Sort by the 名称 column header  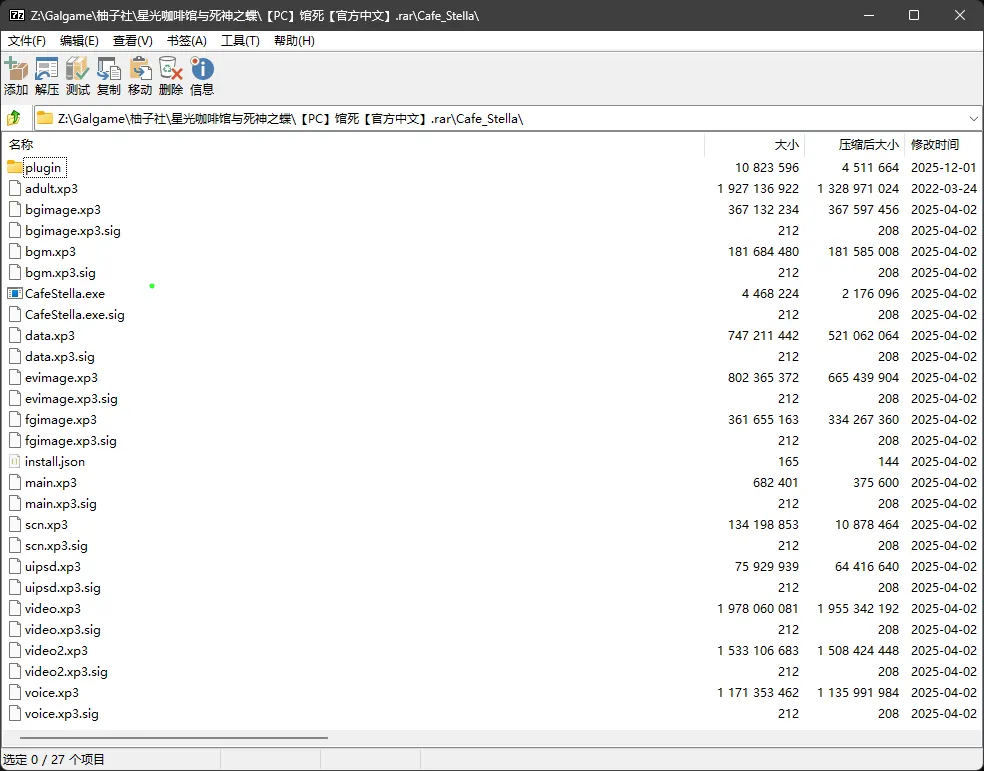pyautogui.click(x=353, y=145)
